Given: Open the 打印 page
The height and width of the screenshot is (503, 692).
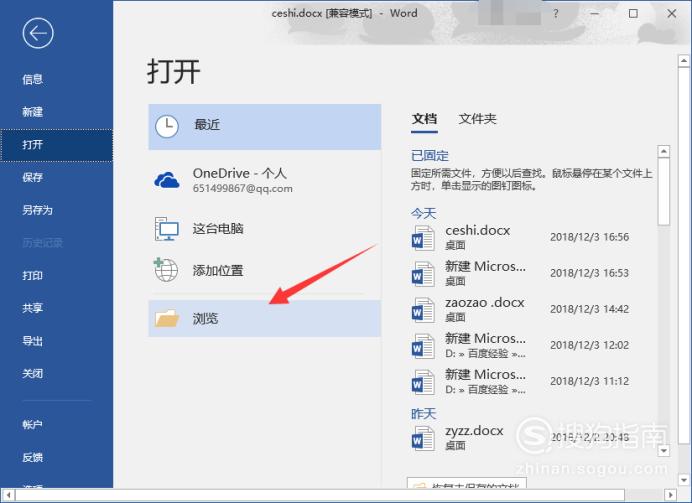Looking at the screenshot, I should (x=33, y=276).
